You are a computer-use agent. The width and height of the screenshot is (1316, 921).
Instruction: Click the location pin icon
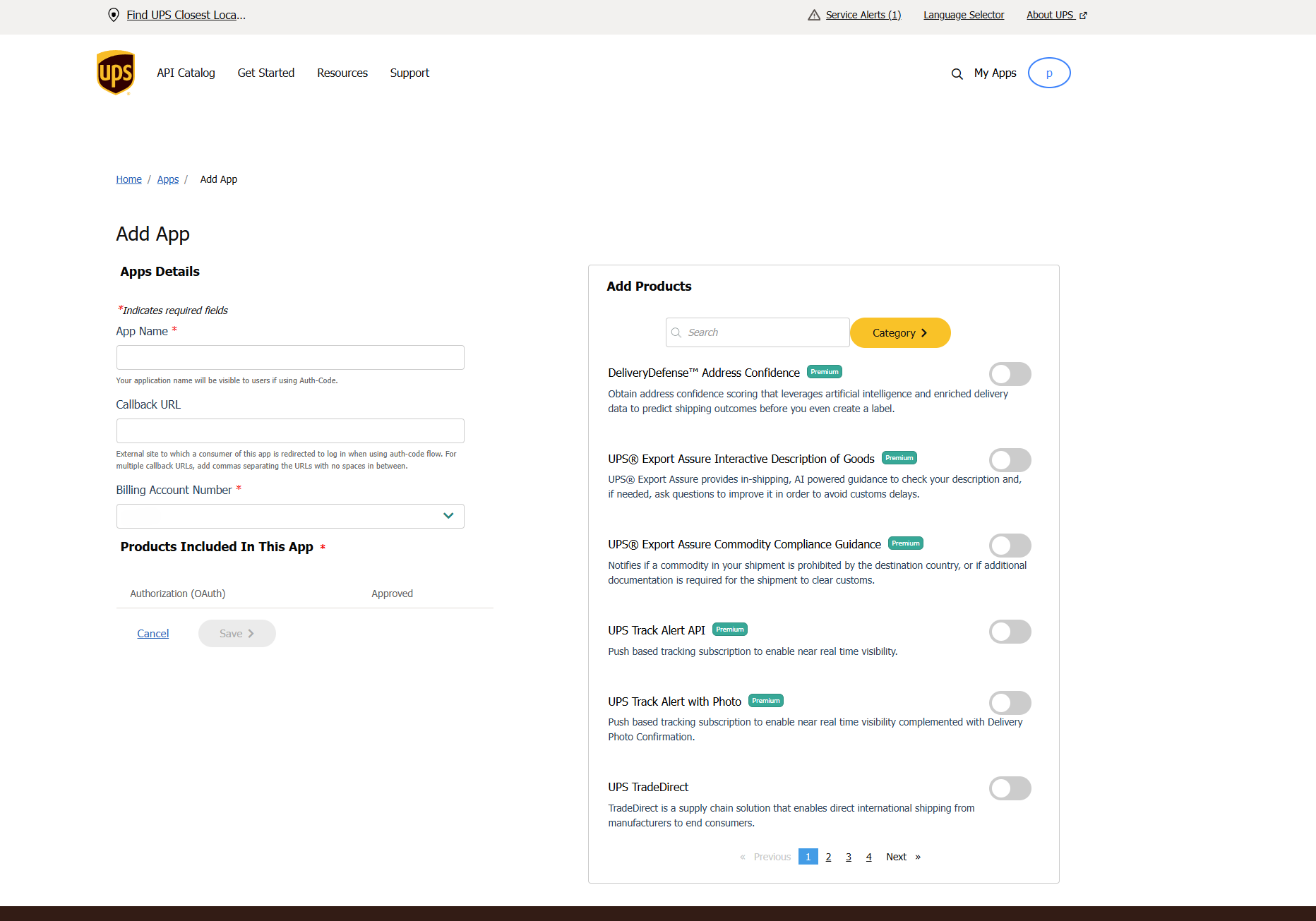tap(113, 15)
